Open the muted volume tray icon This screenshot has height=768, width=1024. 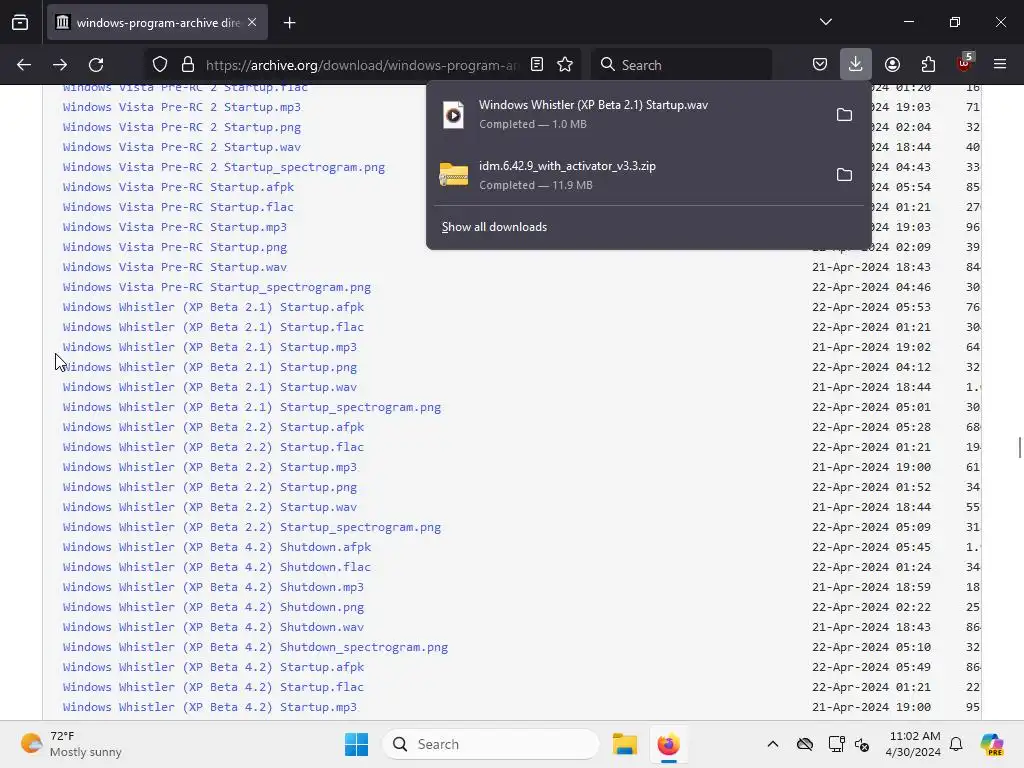pyautogui.click(x=862, y=744)
